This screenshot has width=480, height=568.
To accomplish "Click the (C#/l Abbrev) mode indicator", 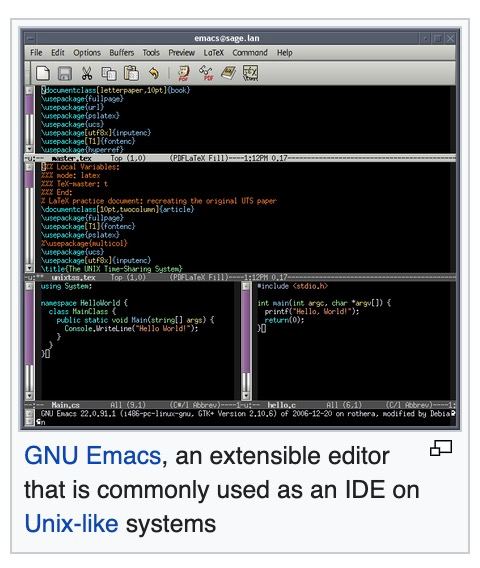I will 195,405.
